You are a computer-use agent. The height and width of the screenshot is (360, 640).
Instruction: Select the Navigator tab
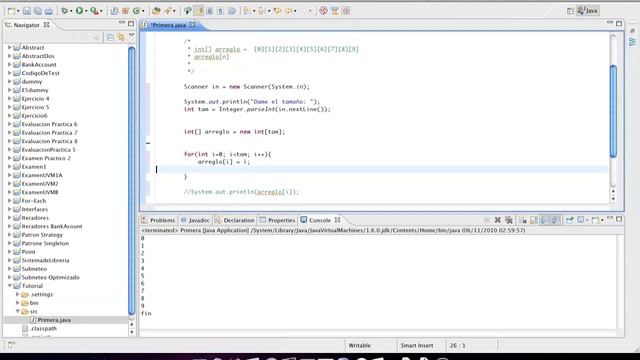(x=27, y=25)
